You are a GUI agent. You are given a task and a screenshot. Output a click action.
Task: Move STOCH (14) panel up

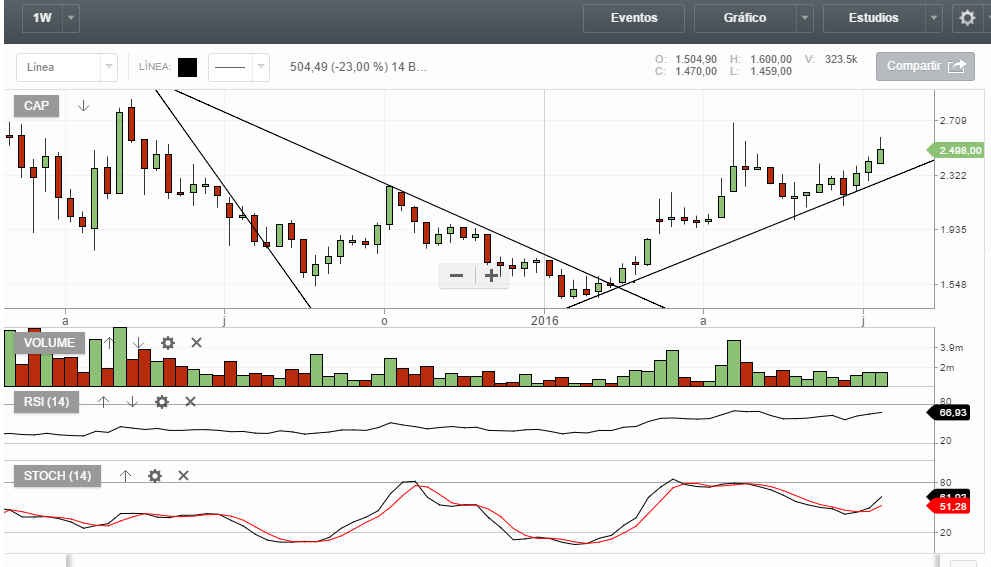pyautogui.click(x=125, y=475)
